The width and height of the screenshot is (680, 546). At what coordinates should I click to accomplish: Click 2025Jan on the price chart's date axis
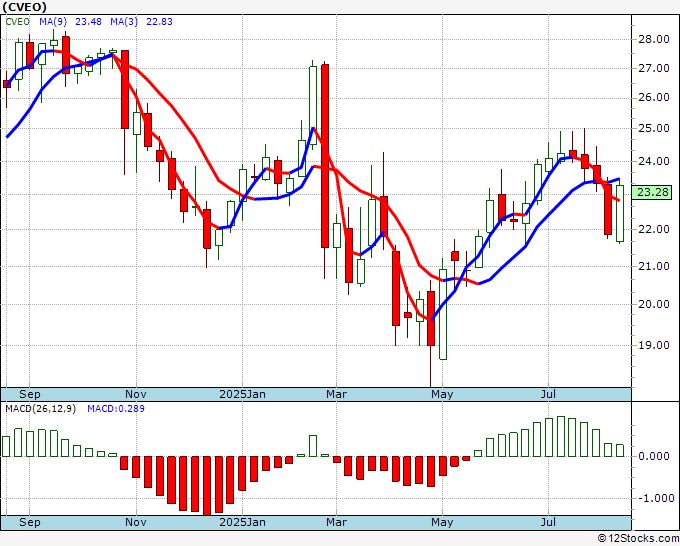pos(242,394)
